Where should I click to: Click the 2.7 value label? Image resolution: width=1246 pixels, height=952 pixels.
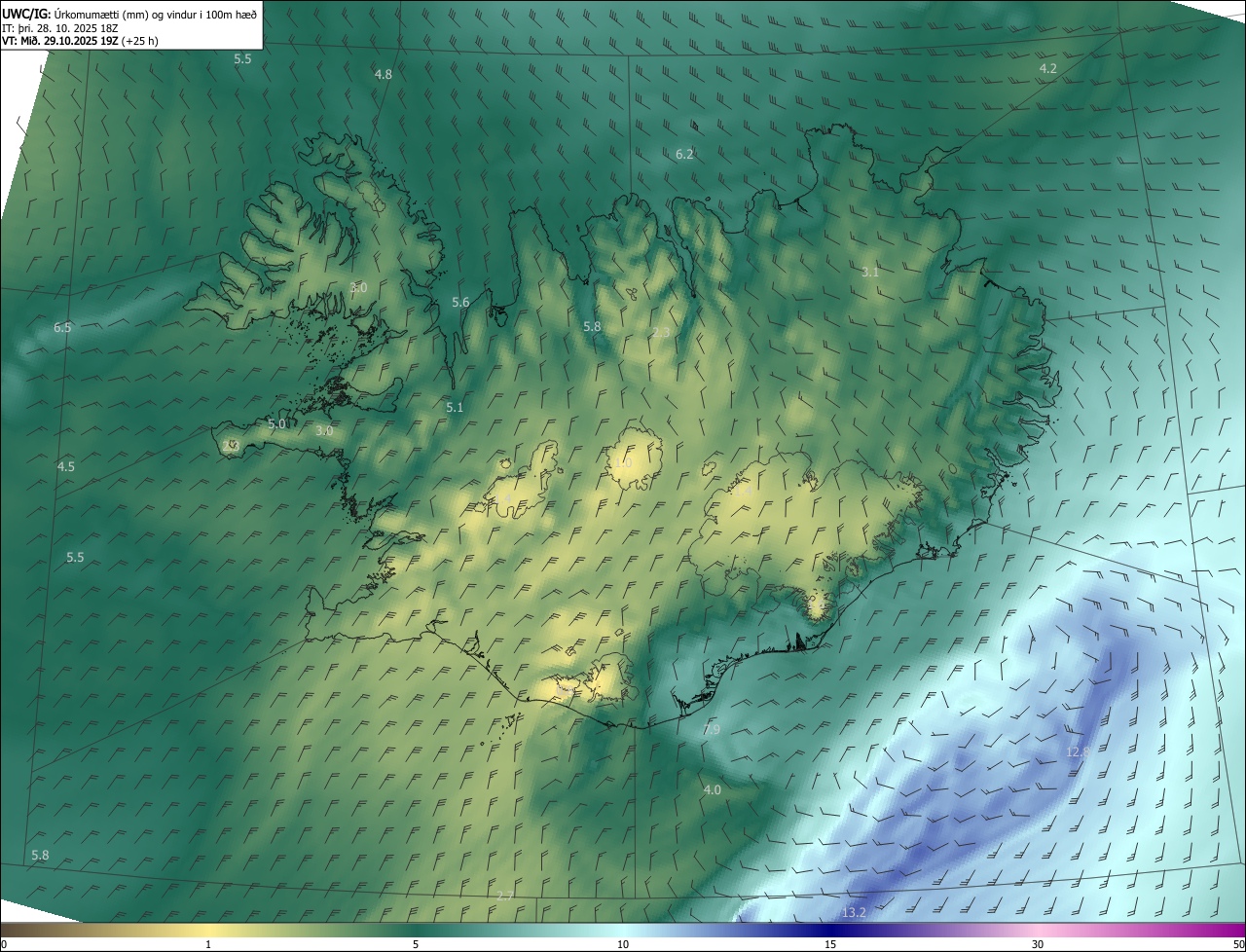[x=504, y=896]
